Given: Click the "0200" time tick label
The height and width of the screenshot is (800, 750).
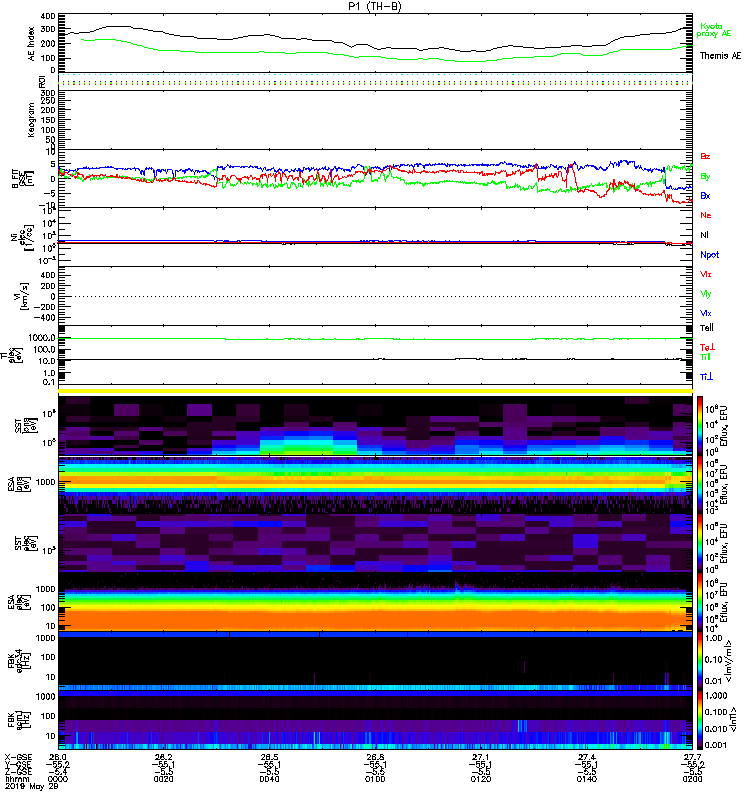Looking at the screenshot, I should (x=692, y=779).
